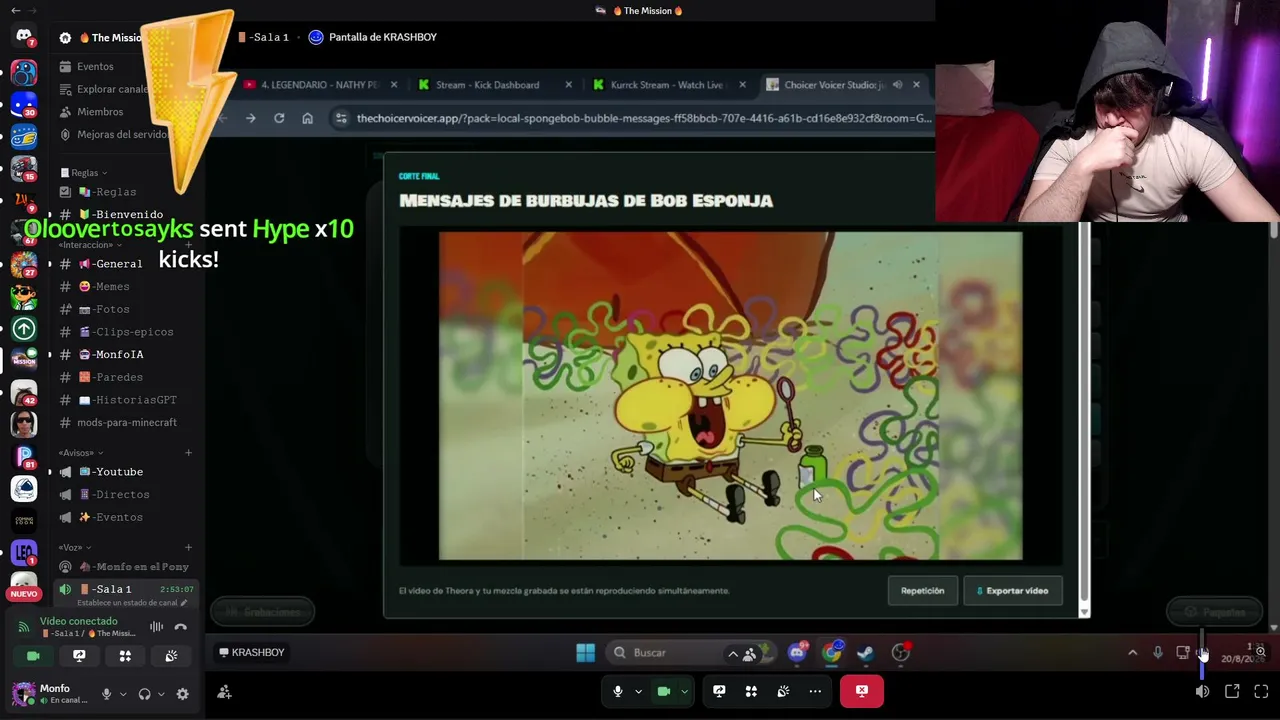This screenshot has height=720, width=1280.
Task: Open OBS from the streamed taskbar
Action: [900, 653]
